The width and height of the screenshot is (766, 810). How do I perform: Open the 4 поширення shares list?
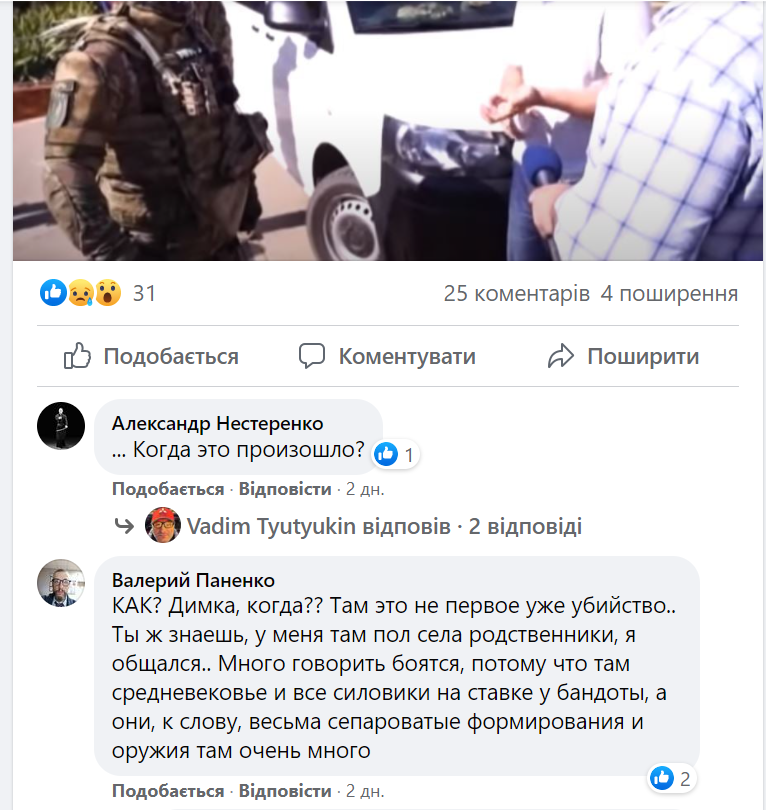point(669,293)
